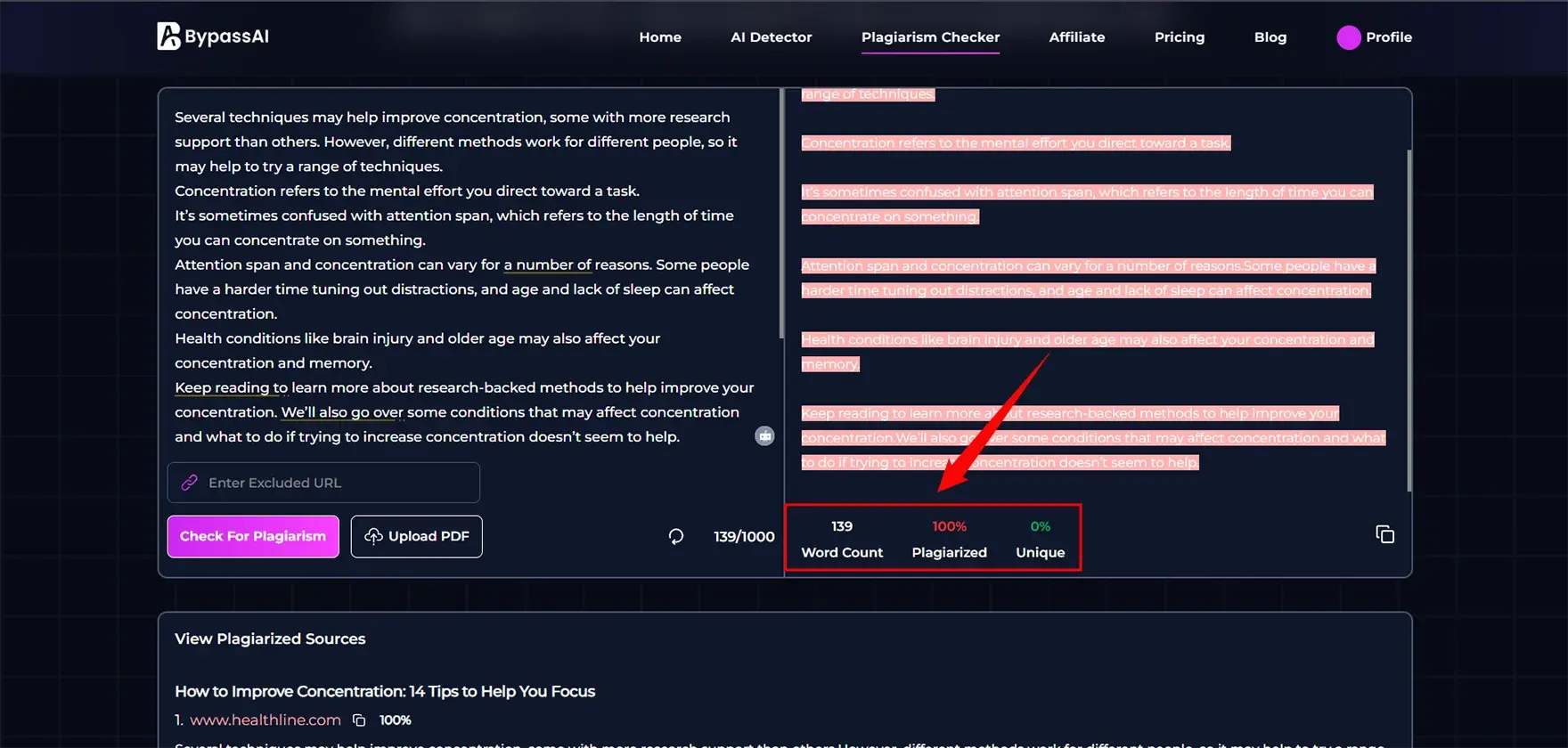Viewport: 1568px width, 748px height.
Task: Open the AI Detector page
Action: click(771, 37)
